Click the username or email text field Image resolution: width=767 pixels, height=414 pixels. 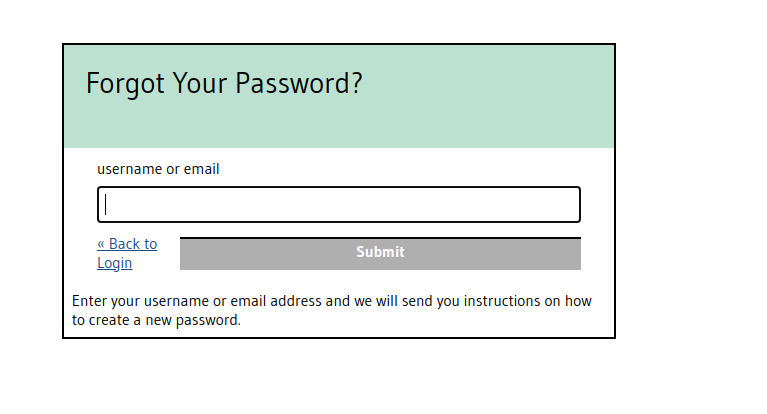[339, 205]
